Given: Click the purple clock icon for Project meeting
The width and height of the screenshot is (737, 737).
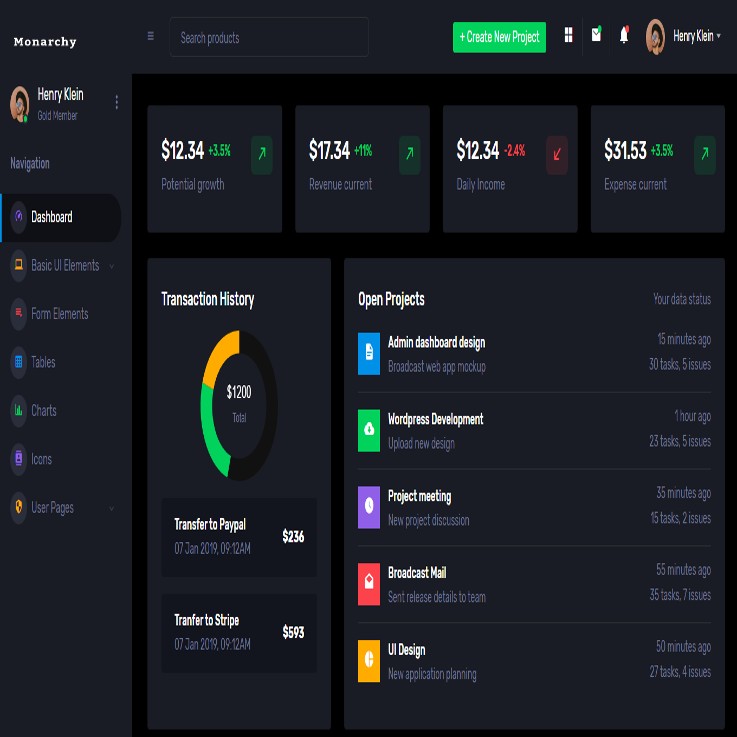Looking at the screenshot, I should click(369, 507).
